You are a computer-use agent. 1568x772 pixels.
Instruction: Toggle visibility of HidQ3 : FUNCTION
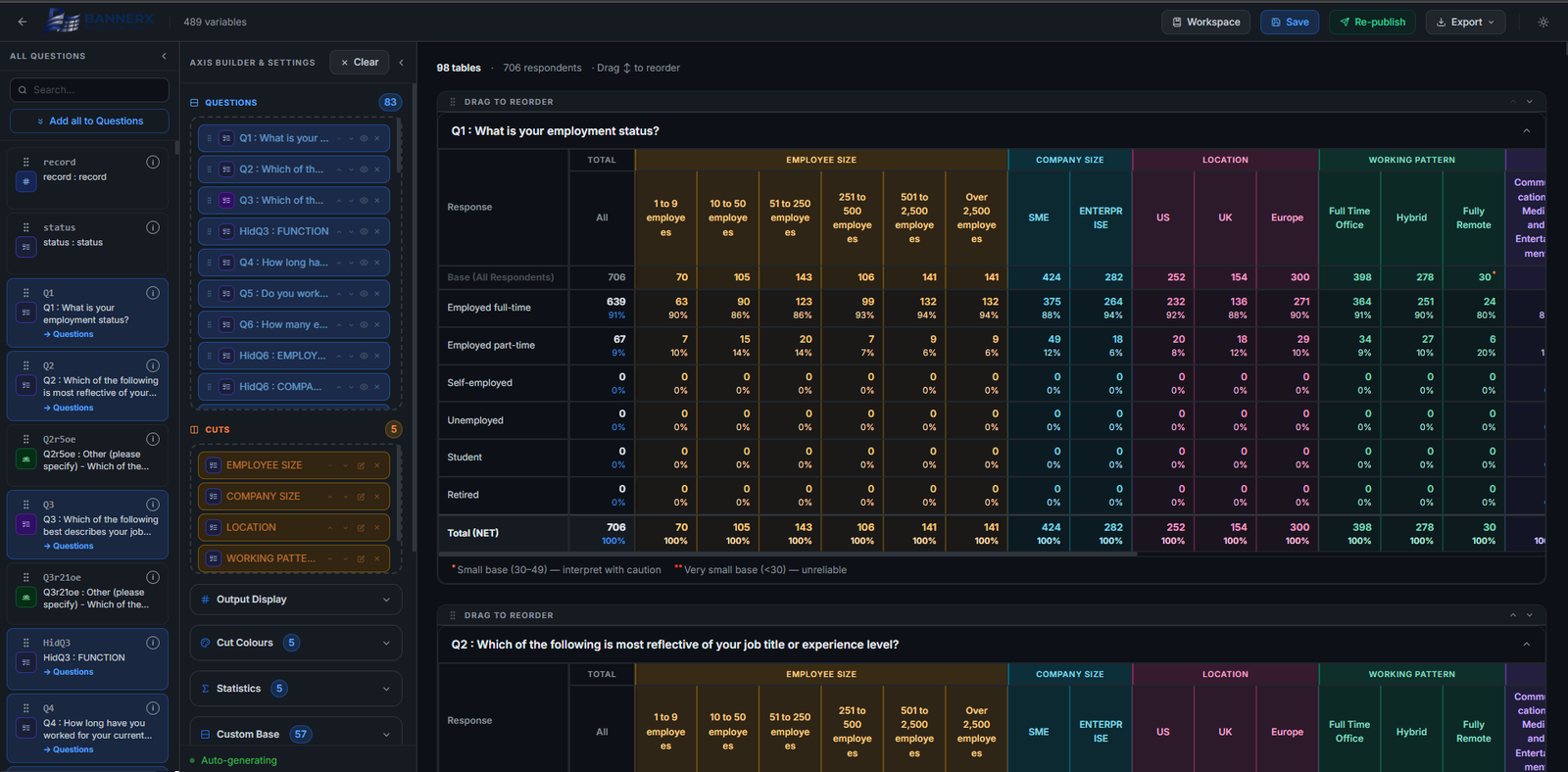(364, 231)
